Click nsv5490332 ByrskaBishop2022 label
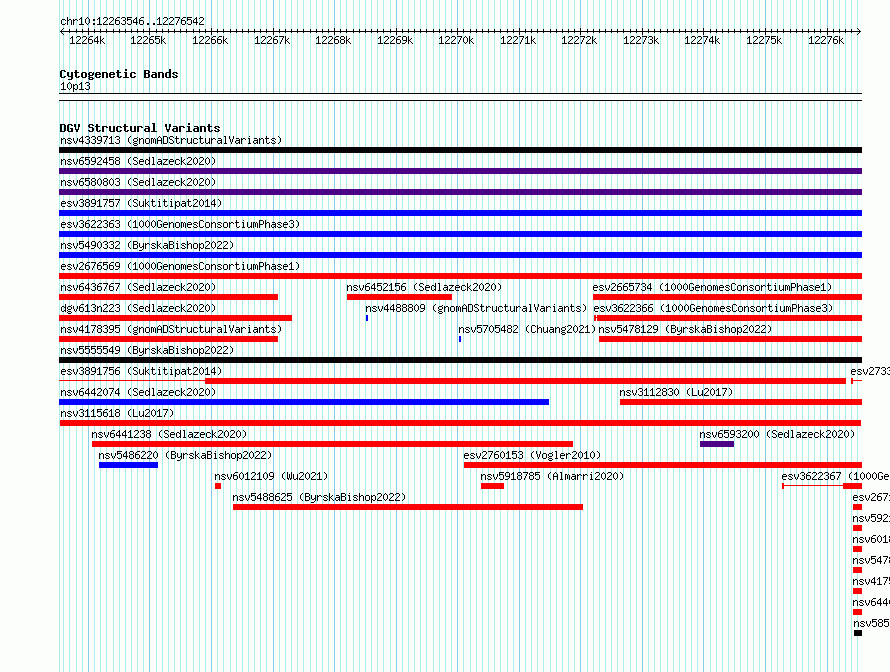 point(147,245)
